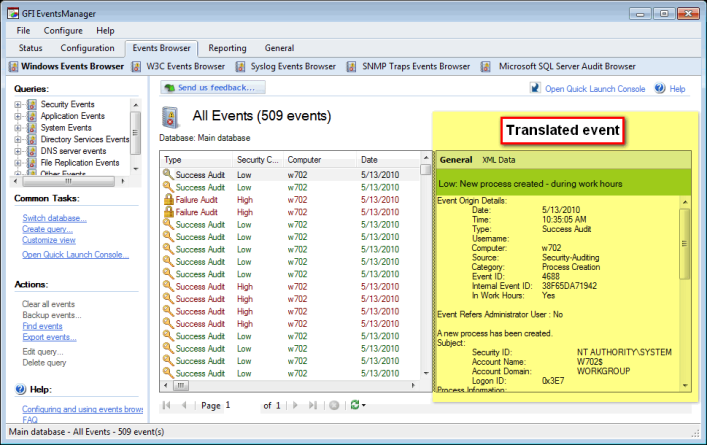This screenshot has width=707, height=445.
Task: Go to last page of events
Action: [x=312, y=405]
